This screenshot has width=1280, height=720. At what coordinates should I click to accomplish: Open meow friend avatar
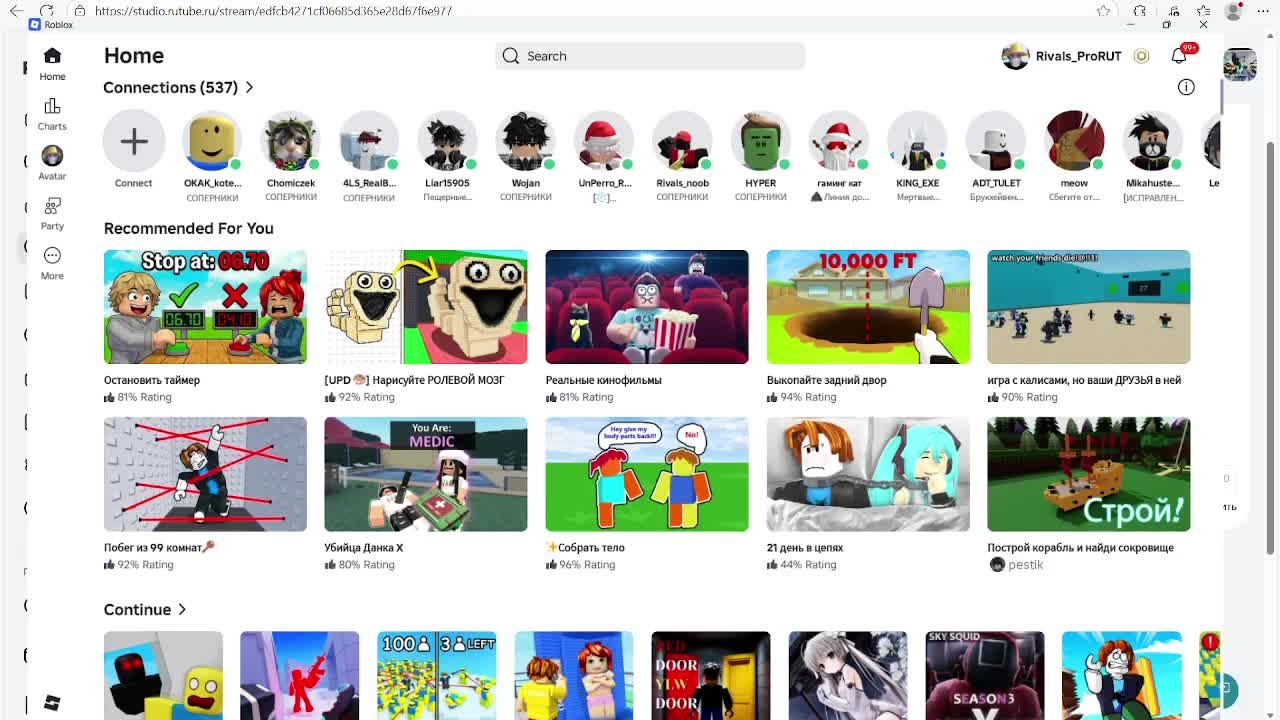click(1074, 141)
